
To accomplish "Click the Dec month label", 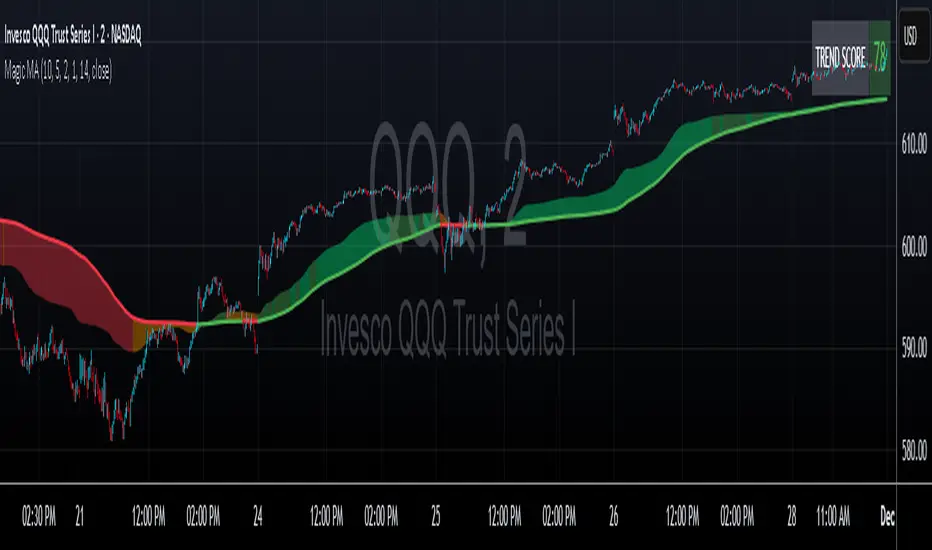I will pos(887,517).
